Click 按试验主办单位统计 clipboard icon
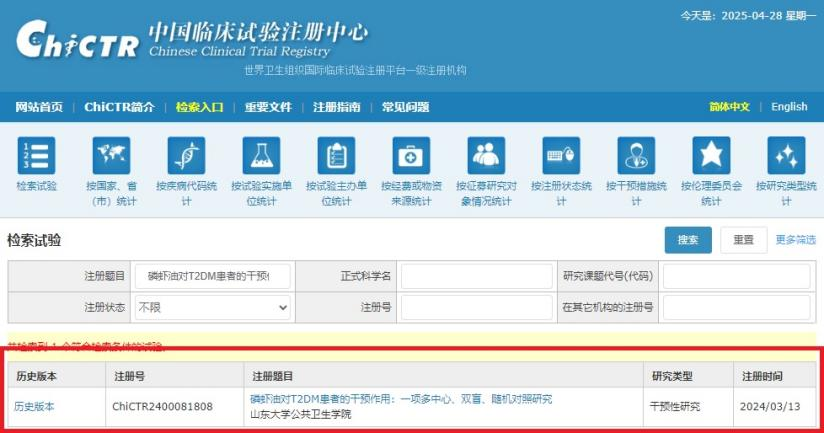 click(336, 156)
